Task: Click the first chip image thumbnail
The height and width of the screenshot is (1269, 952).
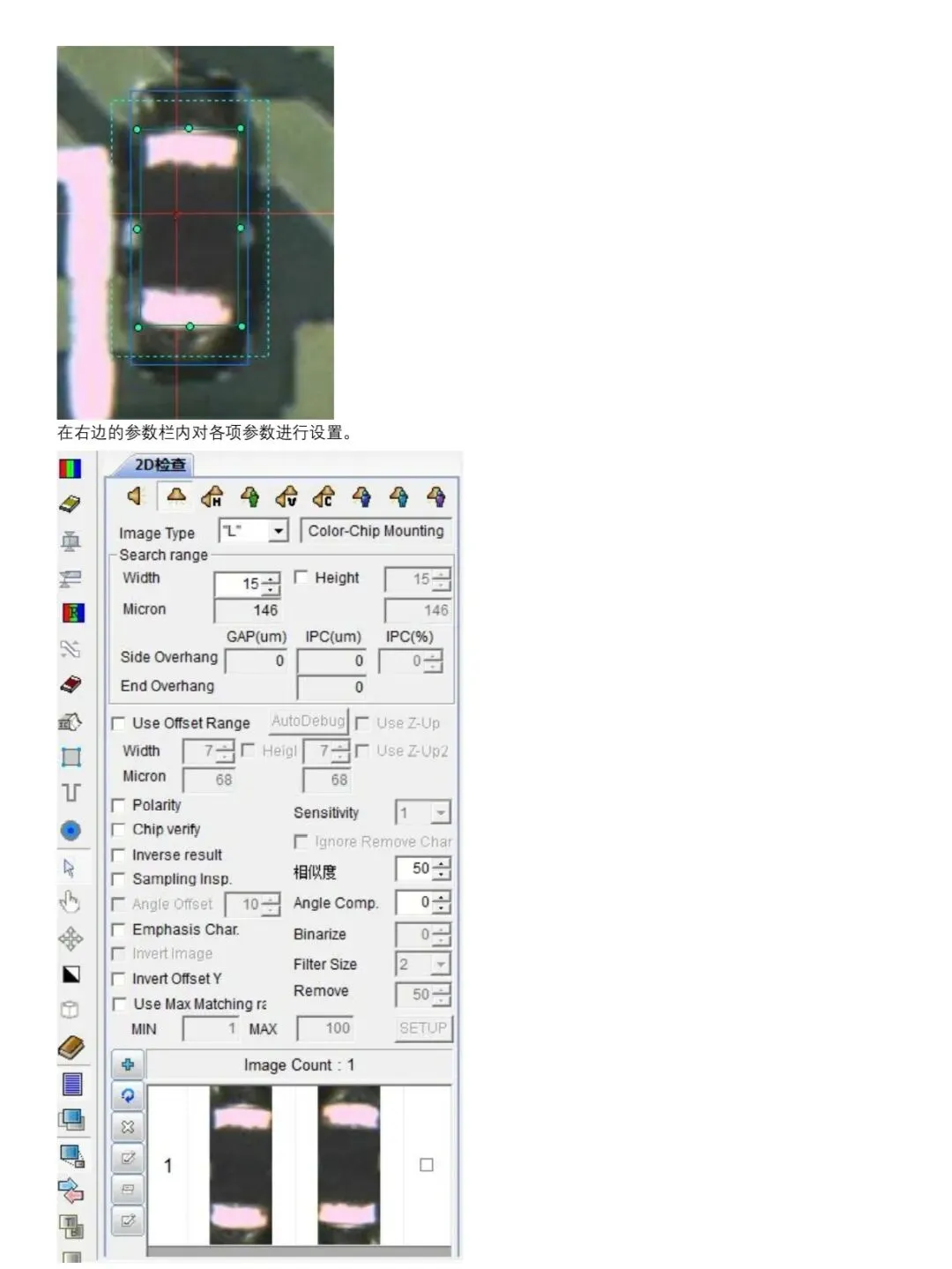Action: 241,1166
